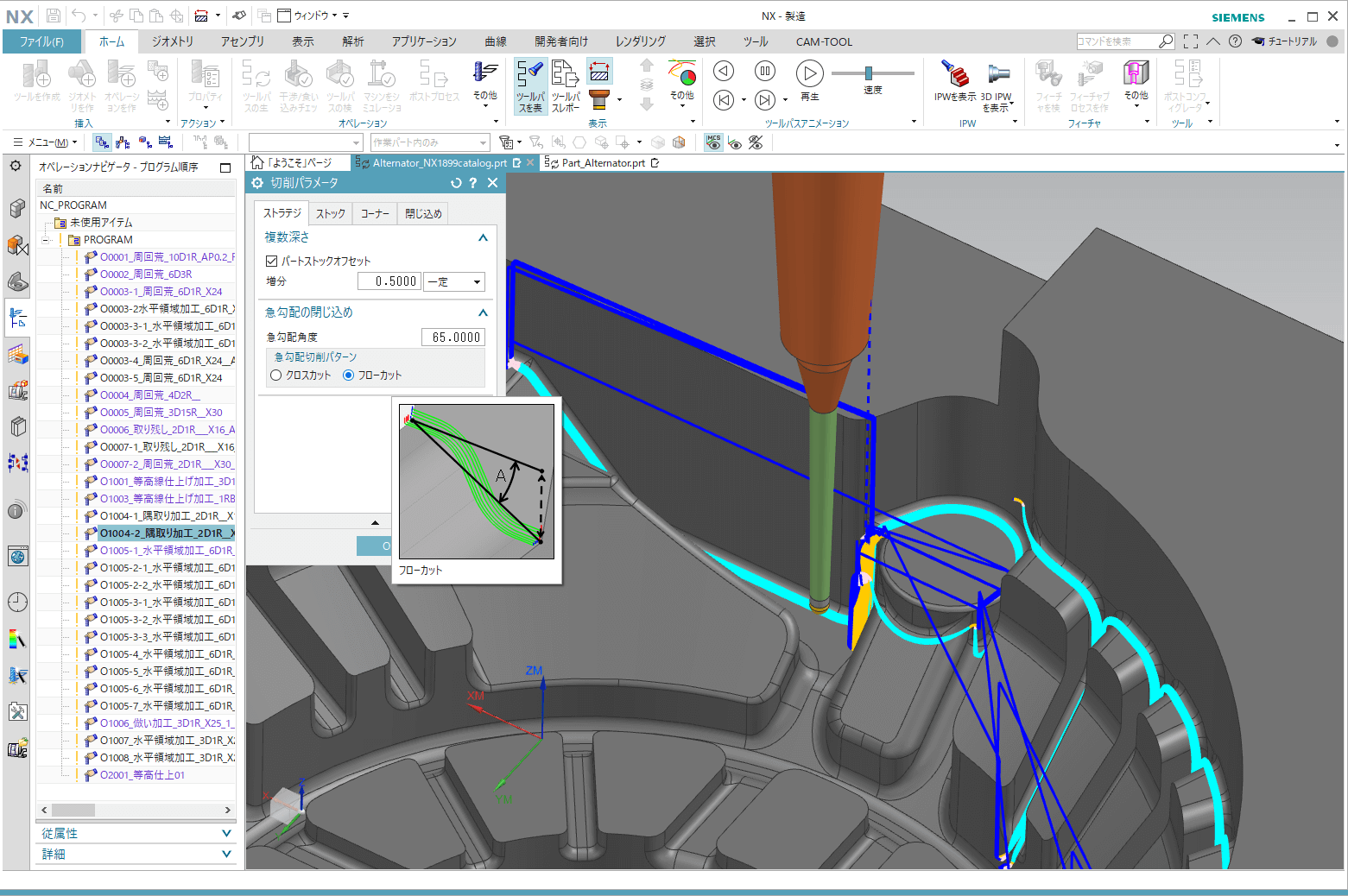Image resolution: width=1348 pixels, height=896 pixels.
Task: Click the 急勾配角度 field 65.0000
Action: click(x=453, y=338)
